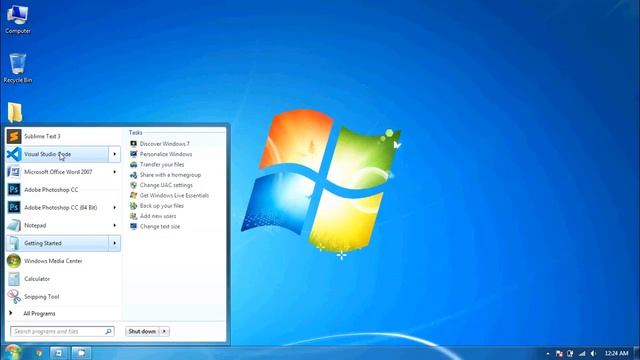This screenshot has width=640, height=360.
Task: Open the Snipping Tool icon
Action: [14, 297]
